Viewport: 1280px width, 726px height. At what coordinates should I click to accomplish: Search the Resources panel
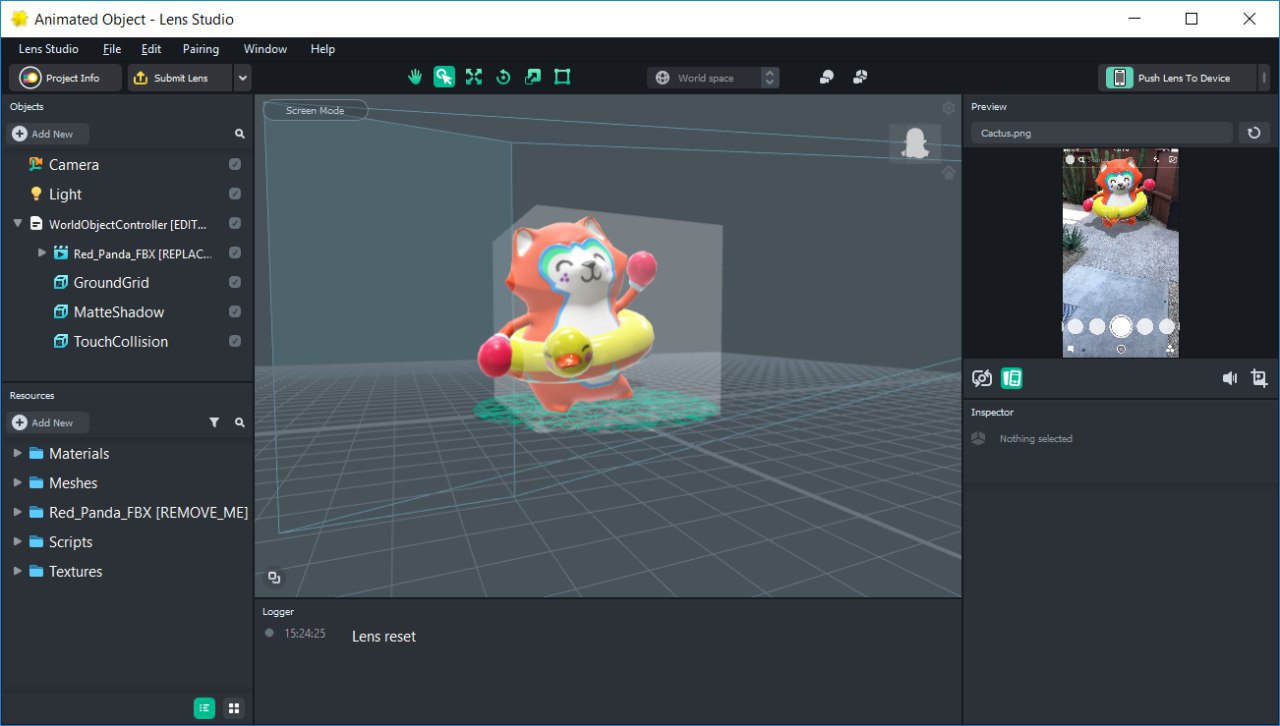[x=240, y=423]
